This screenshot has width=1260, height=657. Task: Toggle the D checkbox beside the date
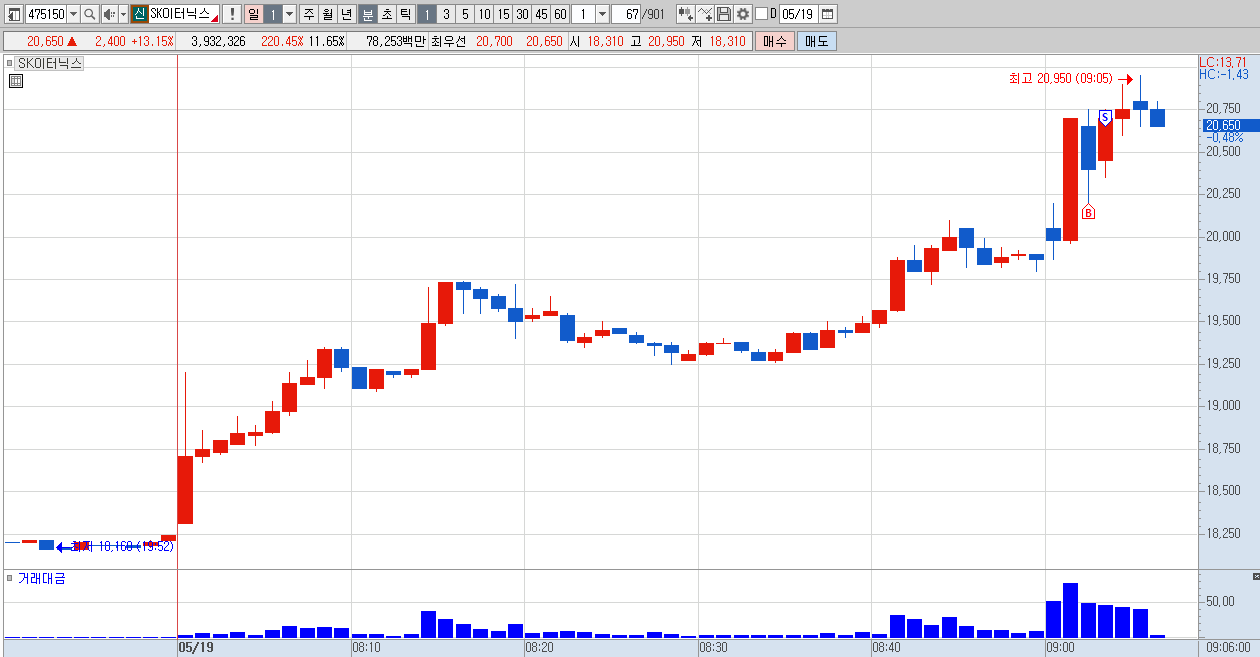point(762,14)
